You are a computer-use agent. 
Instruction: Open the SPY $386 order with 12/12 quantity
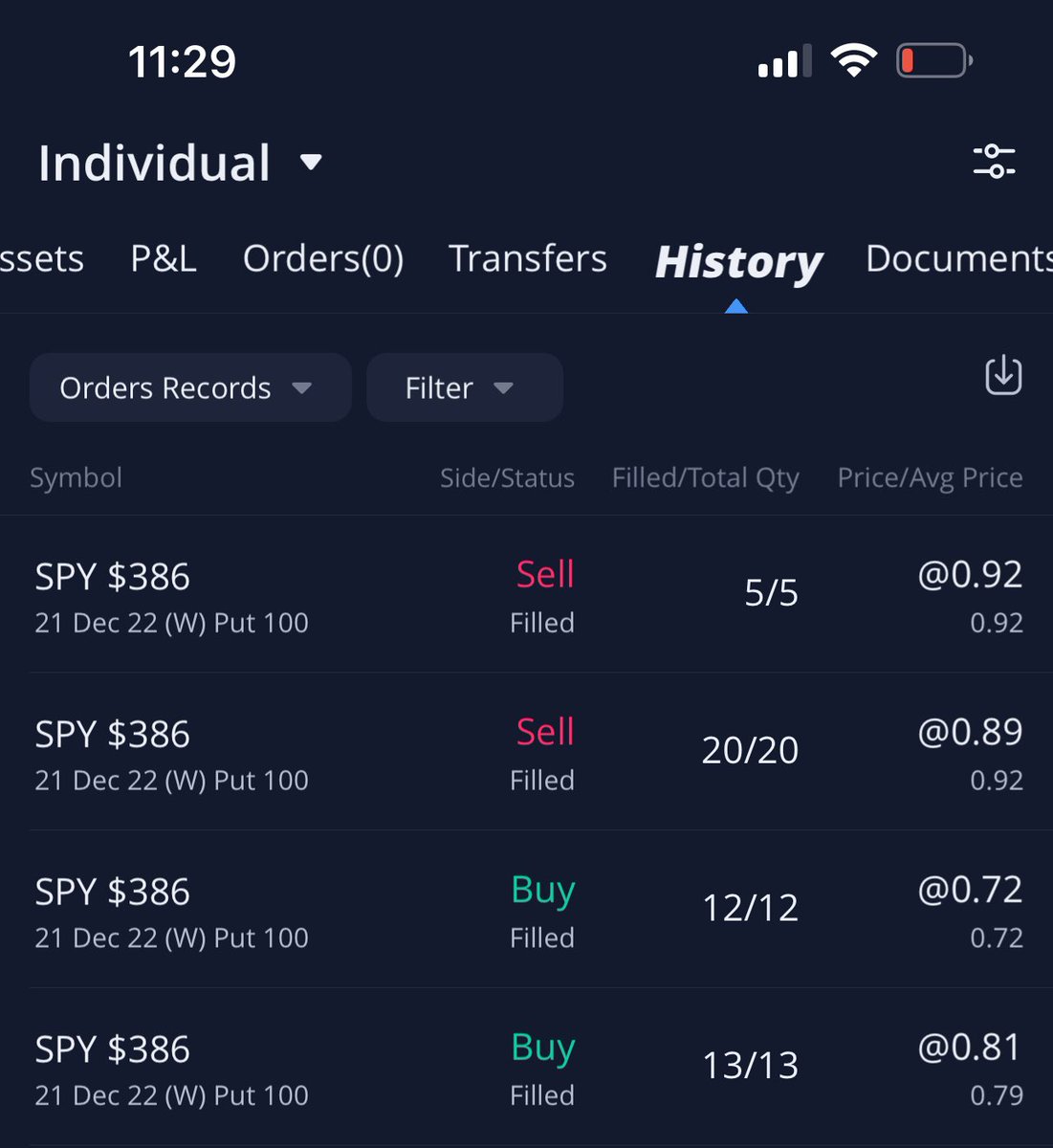pyautogui.click(x=526, y=910)
